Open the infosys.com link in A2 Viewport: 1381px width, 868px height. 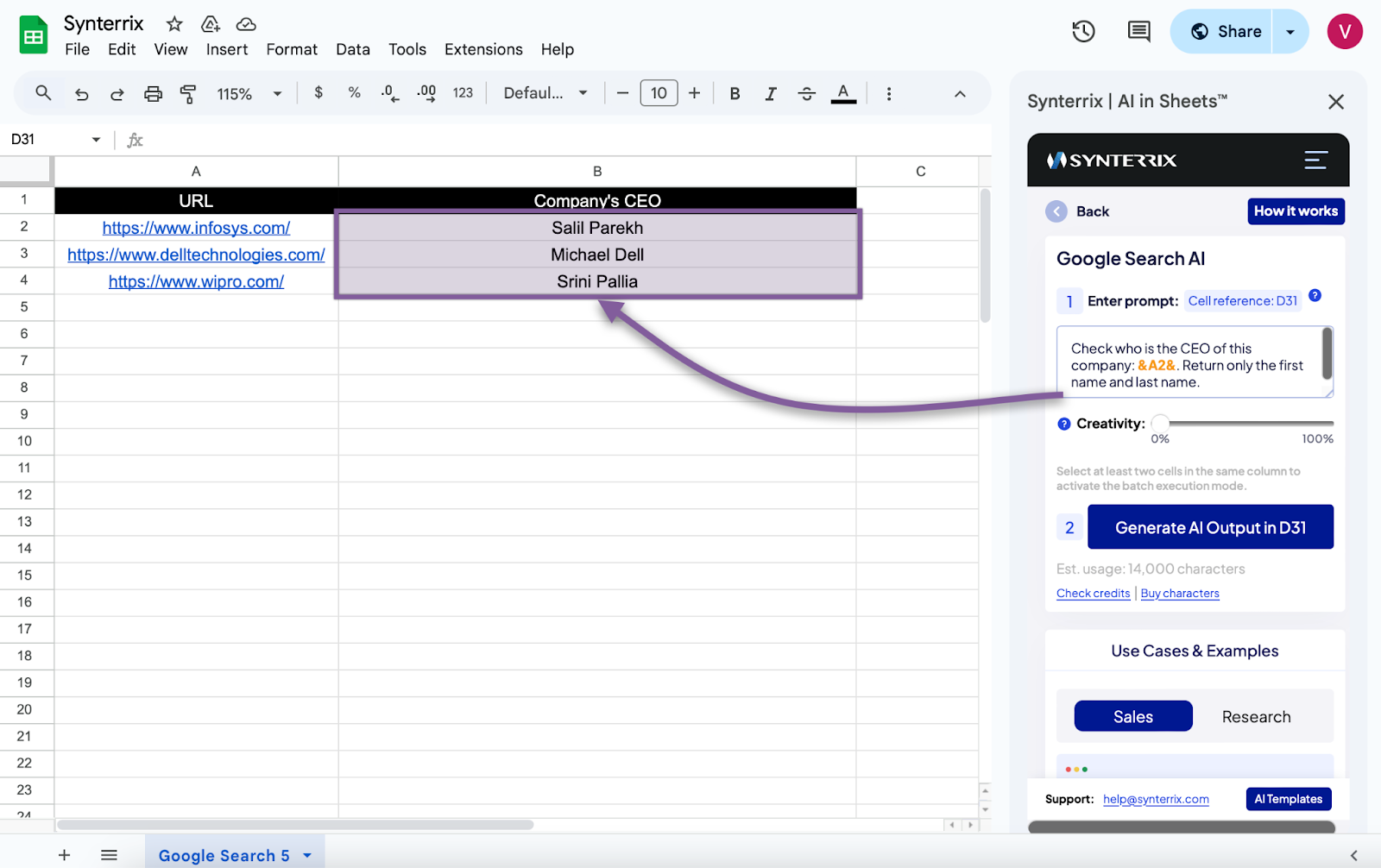[196, 228]
